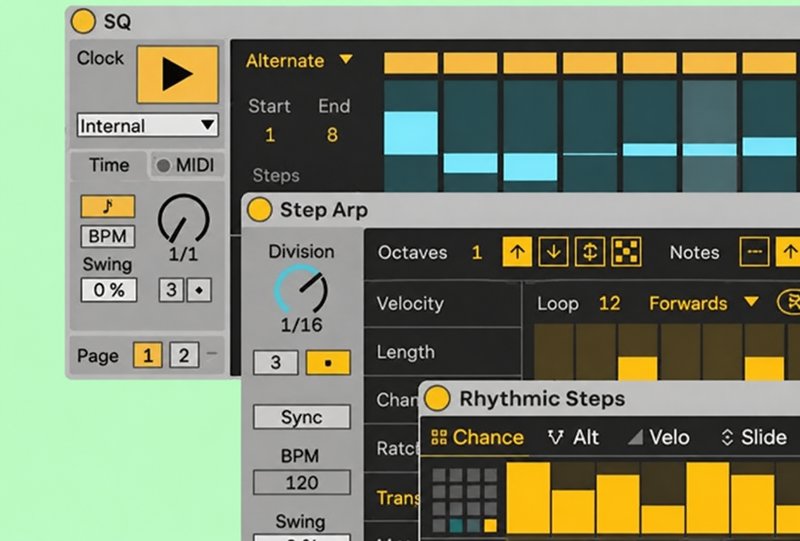The height and width of the screenshot is (541, 800).
Task: Select the octave up direction arrow
Action: point(517,252)
